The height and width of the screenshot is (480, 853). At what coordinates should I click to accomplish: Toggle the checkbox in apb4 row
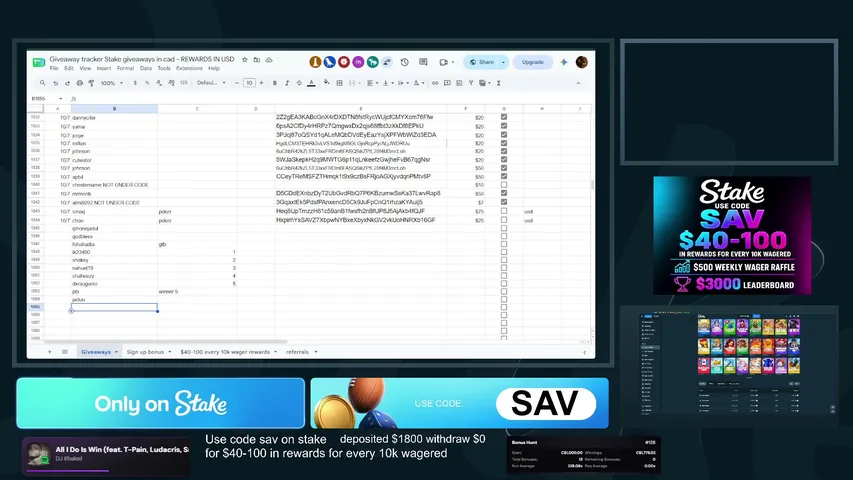click(504, 176)
